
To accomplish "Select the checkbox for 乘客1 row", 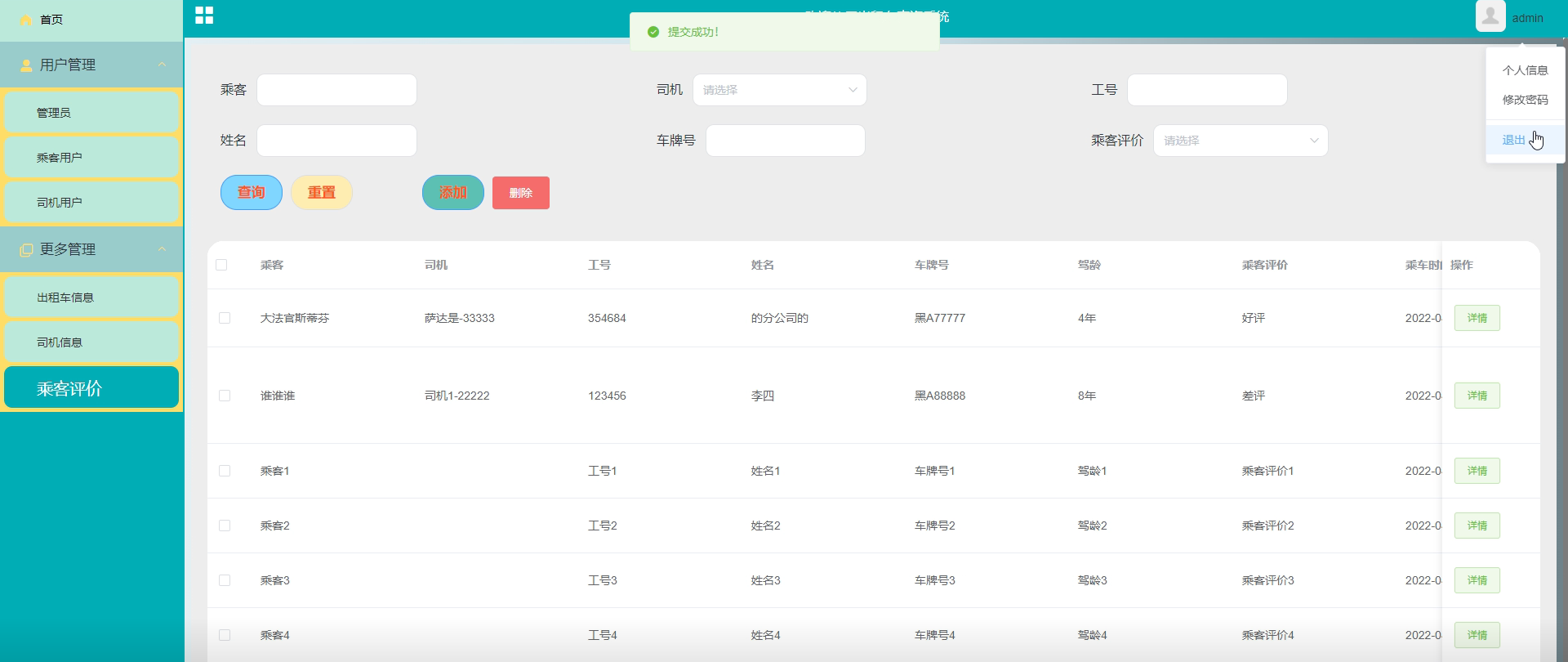I will [225, 471].
